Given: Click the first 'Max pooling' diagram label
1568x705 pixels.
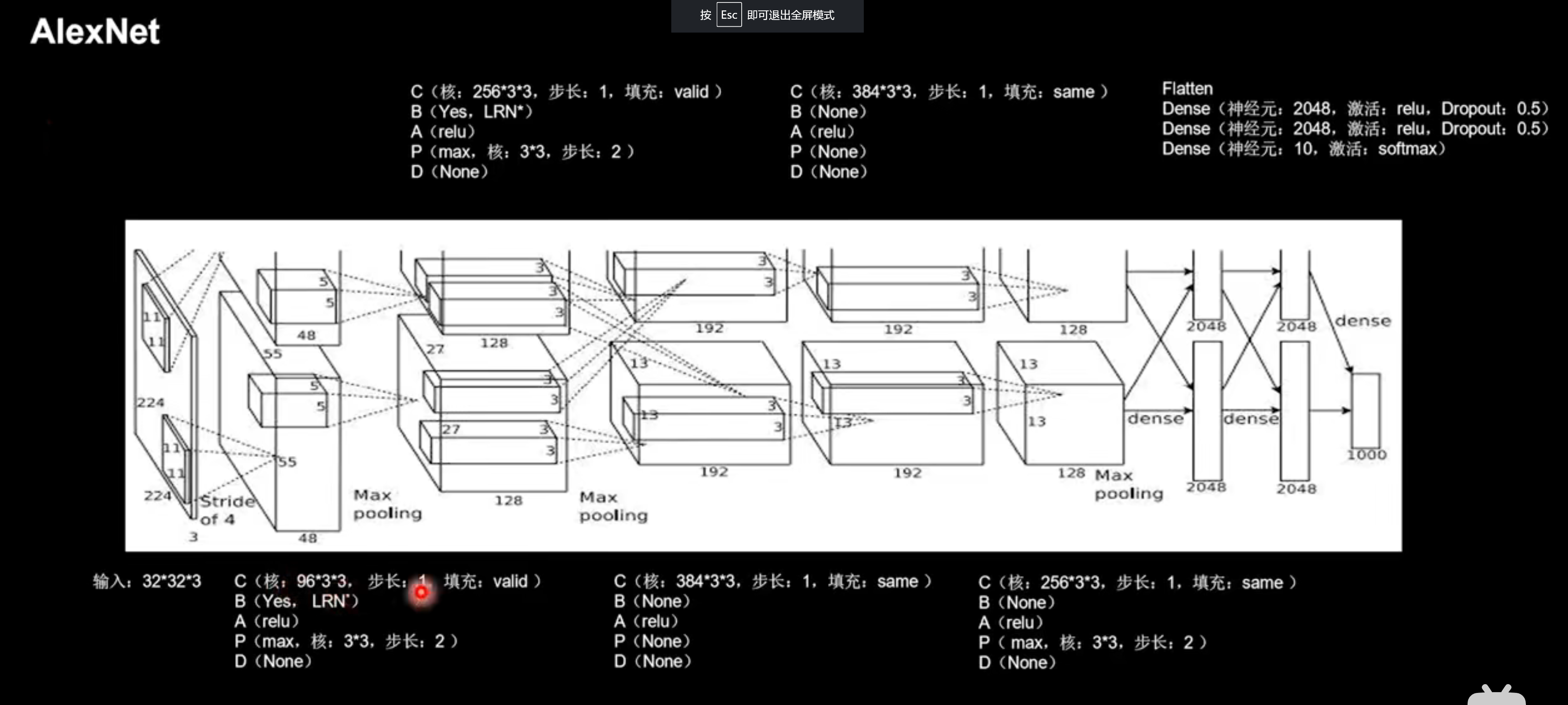Looking at the screenshot, I should (x=387, y=504).
